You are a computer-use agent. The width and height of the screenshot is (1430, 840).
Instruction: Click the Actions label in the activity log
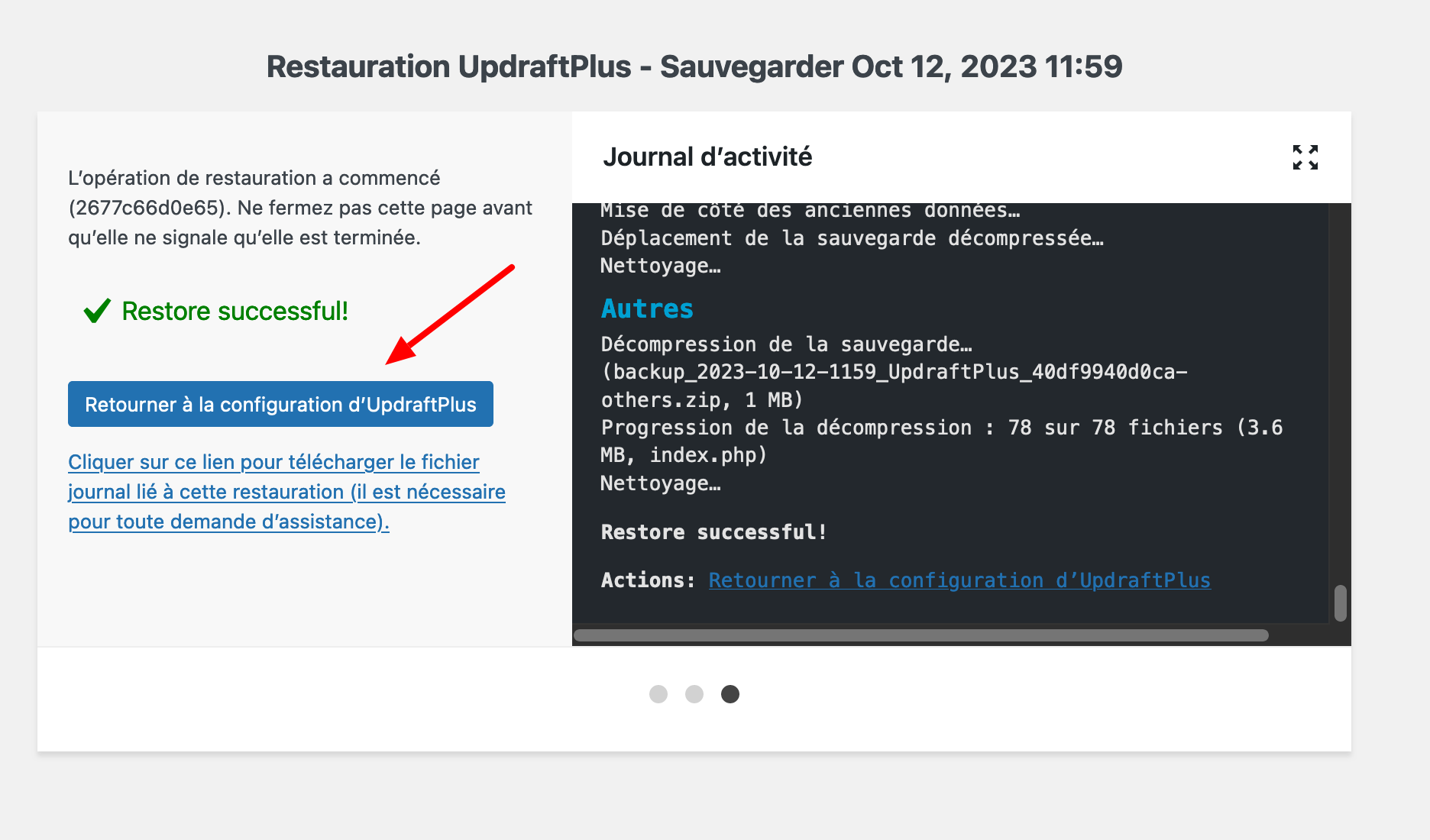[x=645, y=580]
